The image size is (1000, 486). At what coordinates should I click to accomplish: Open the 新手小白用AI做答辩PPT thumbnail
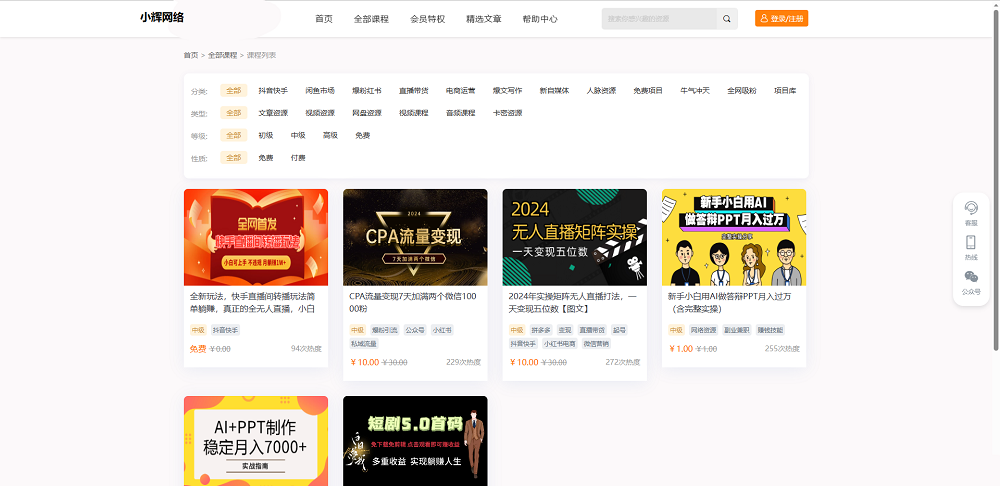734,237
